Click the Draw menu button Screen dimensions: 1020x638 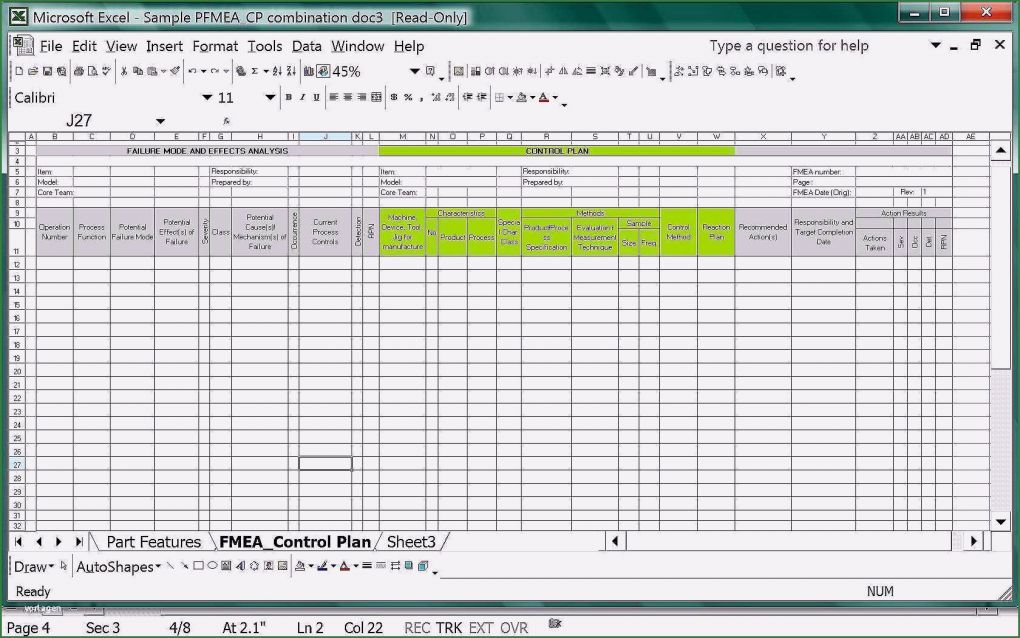click(x=34, y=567)
